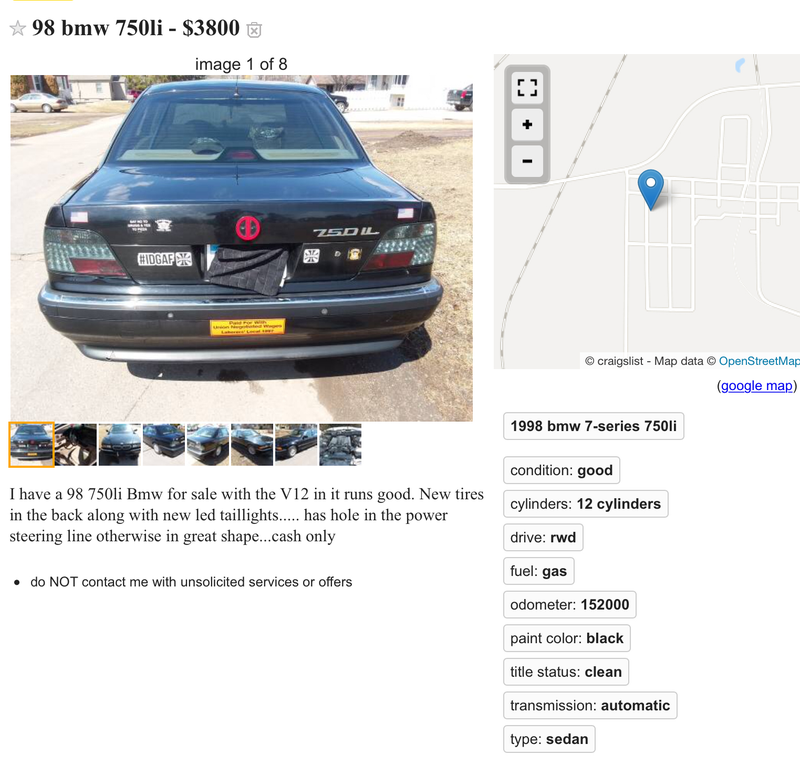This screenshot has width=800, height=776.
Task: Toggle fullscreen map view
Action: (527, 88)
